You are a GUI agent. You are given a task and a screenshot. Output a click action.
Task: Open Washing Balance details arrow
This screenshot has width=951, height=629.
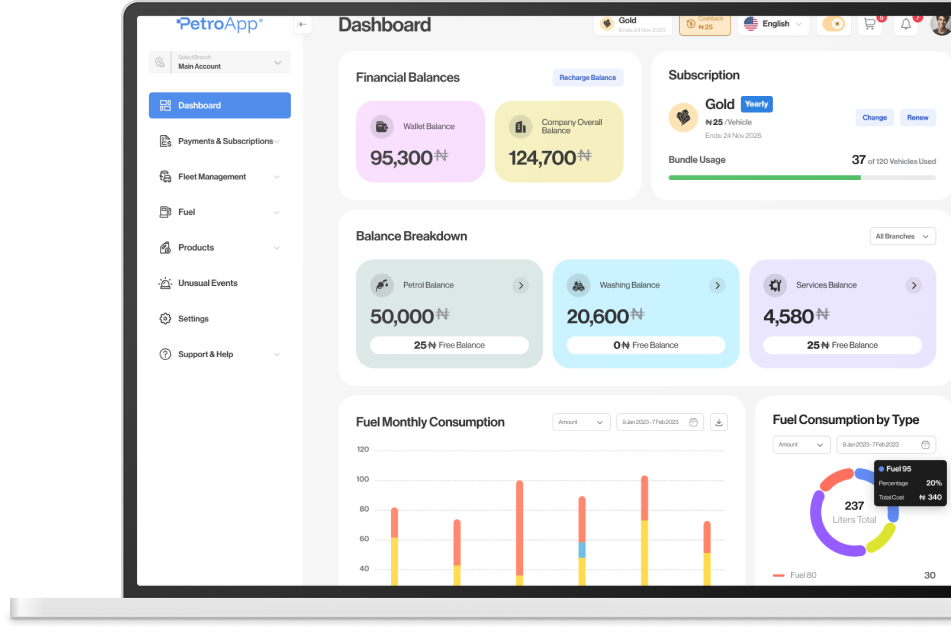pyautogui.click(x=717, y=285)
